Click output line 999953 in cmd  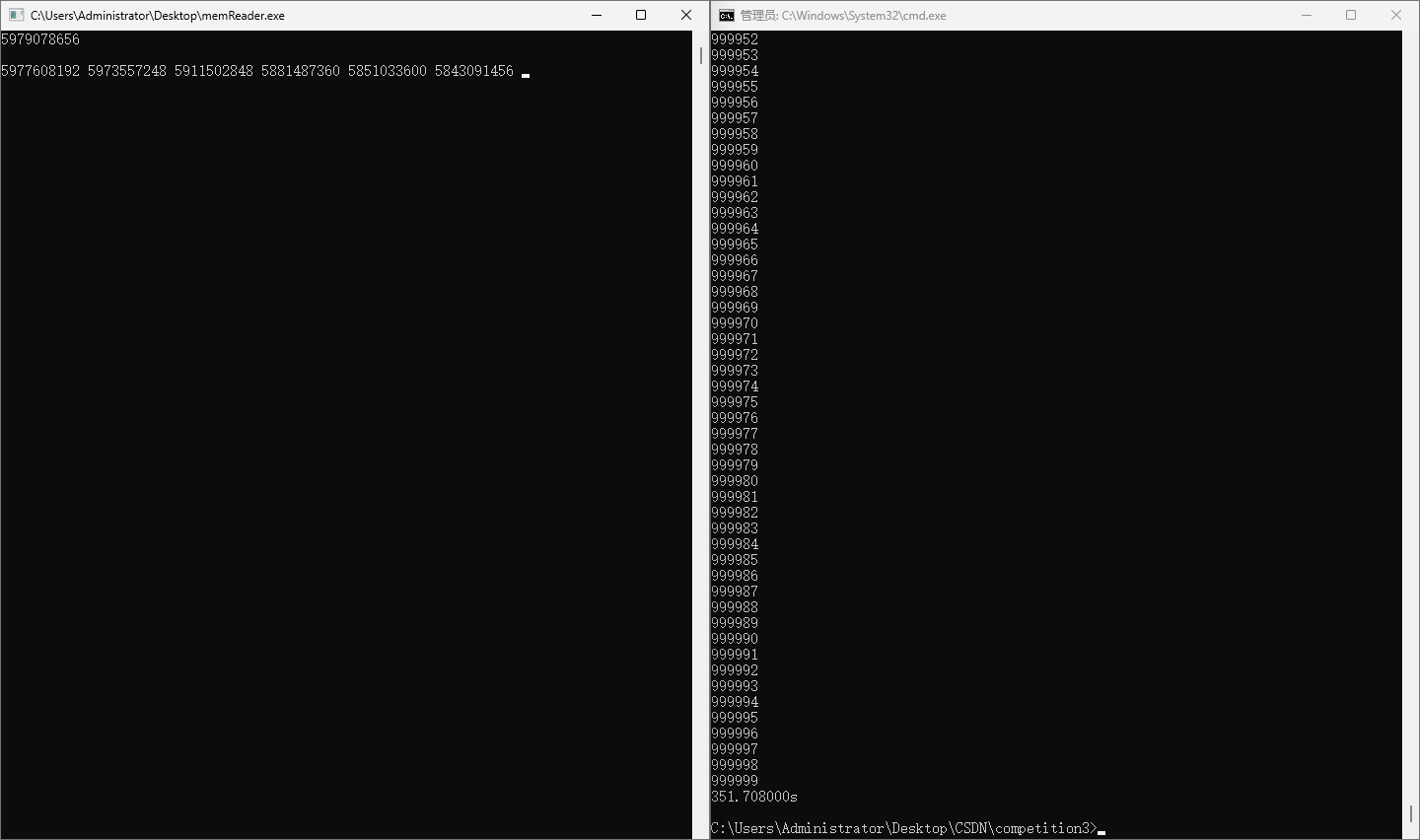coord(735,55)
